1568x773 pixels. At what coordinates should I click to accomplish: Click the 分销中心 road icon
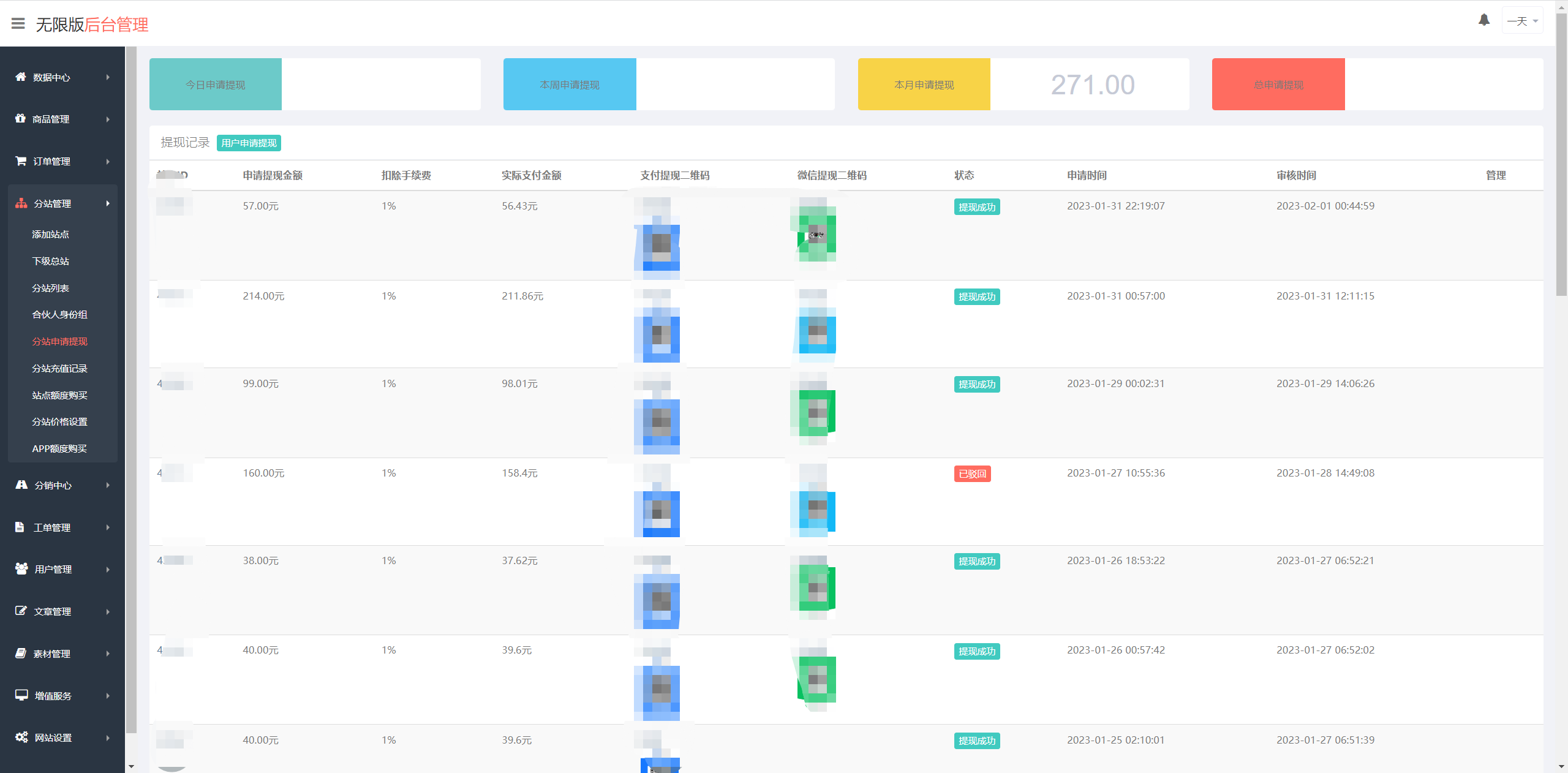tap(21, 485)
